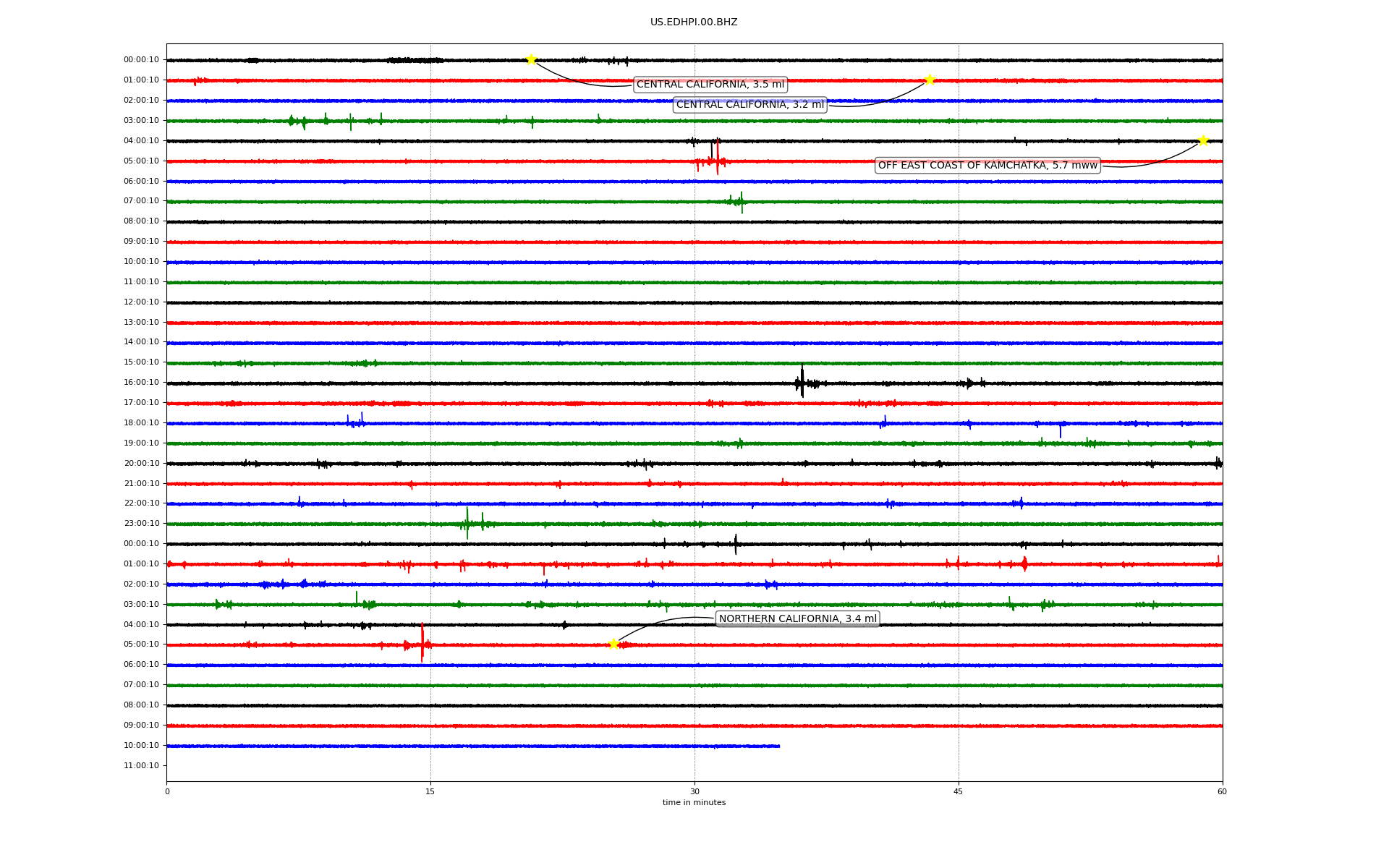Click the OFF EAST COAST OF KAMCHATKA label
Image resolution: width=1389 pixels, height=868 pixels.
pos(987,166)
